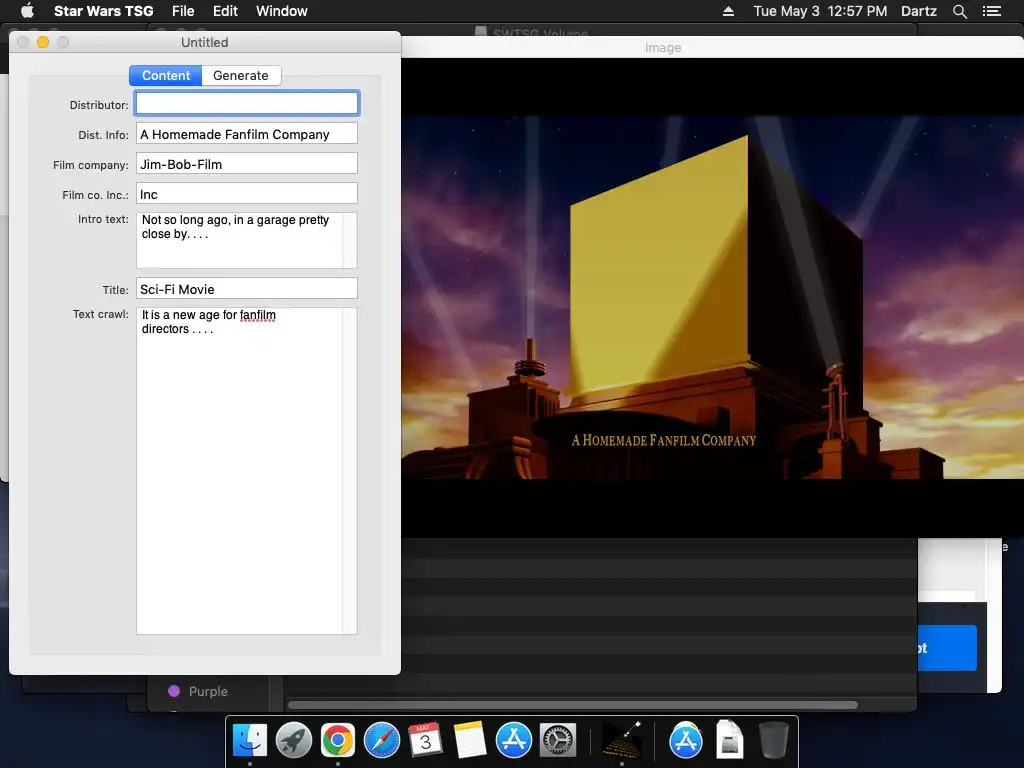Click the Dartz user name in menu bar
Image resolution: width=1024 pixels, height=768 pixels.
coord(918,11)
